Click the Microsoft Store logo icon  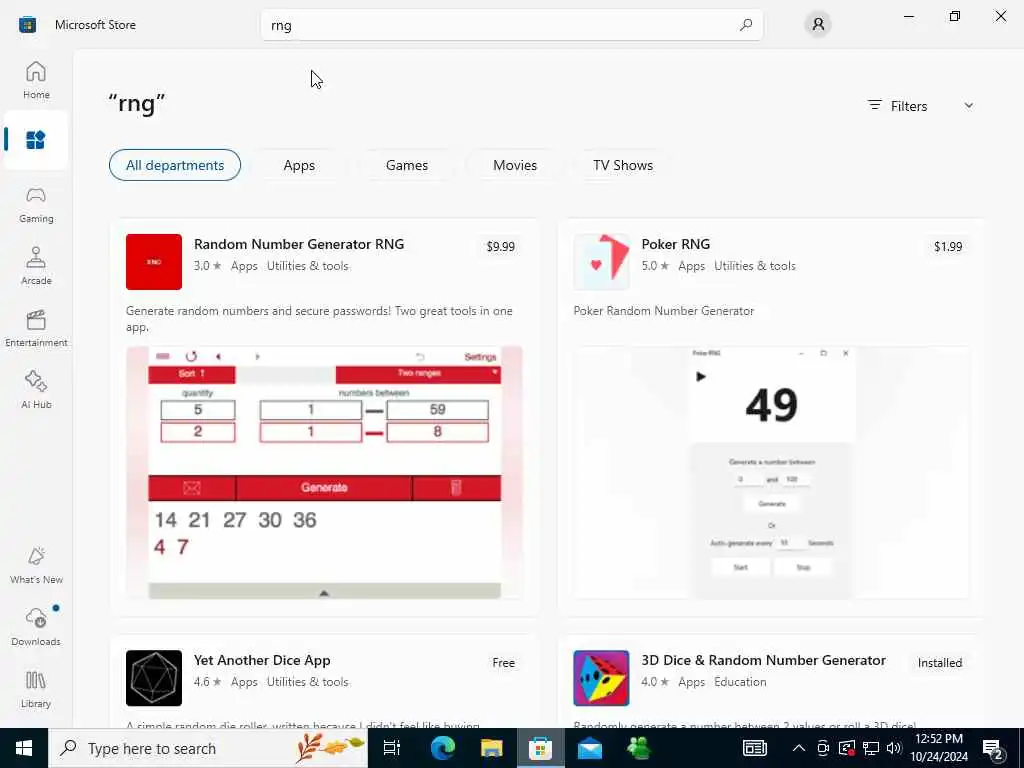[x=27, y=25]
